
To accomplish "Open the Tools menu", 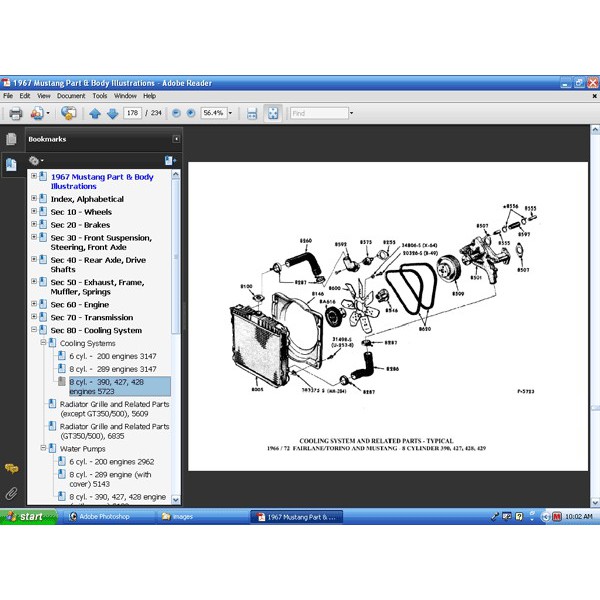I will [100, 96].
